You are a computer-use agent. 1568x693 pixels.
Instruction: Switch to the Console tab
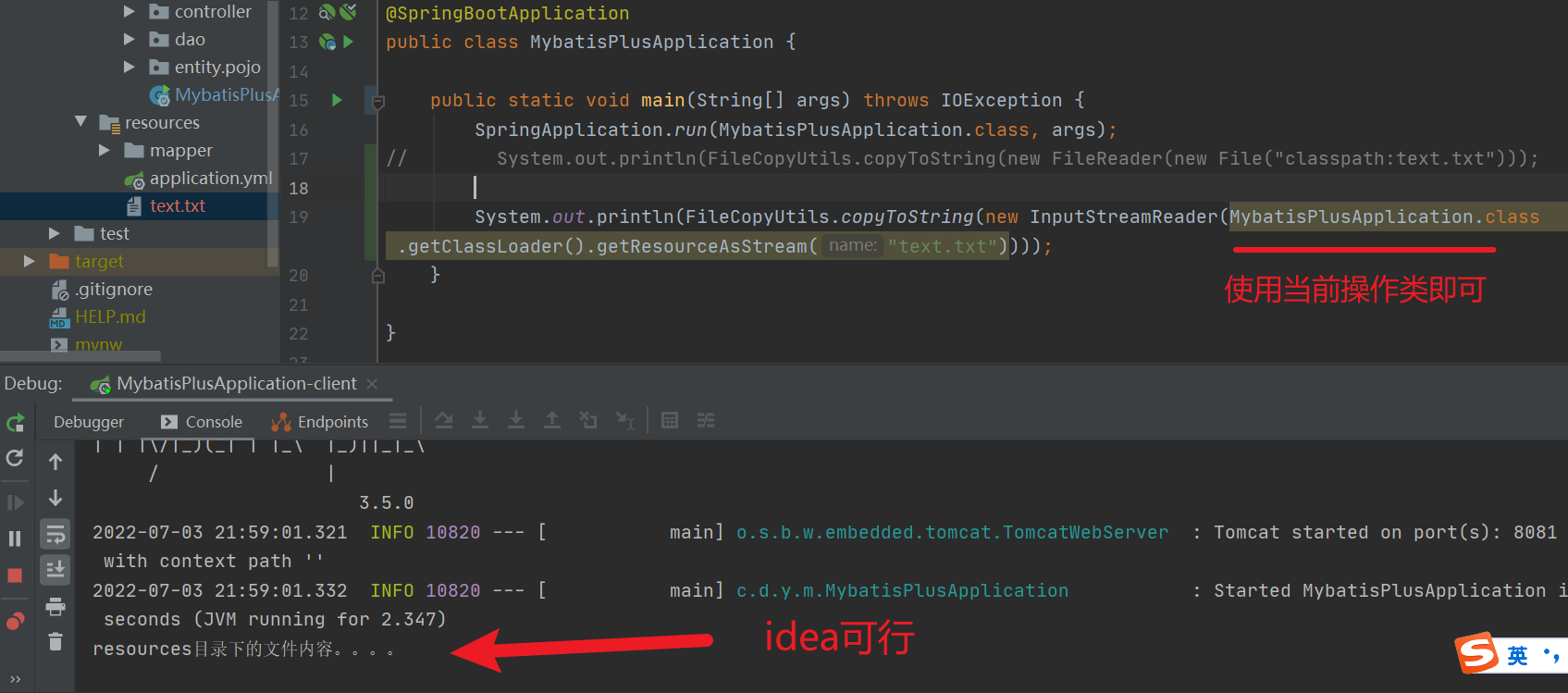(x=202, y=422)
